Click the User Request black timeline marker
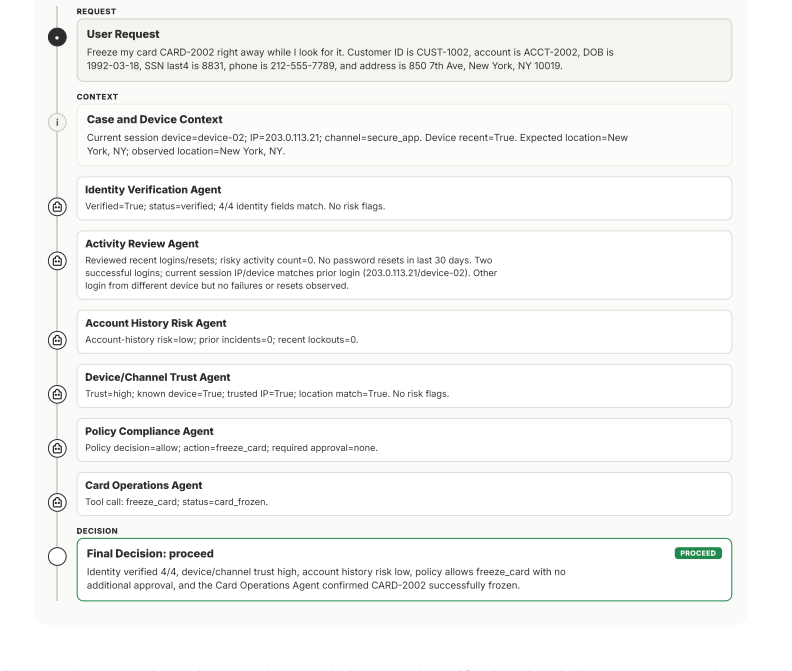792x671 pixels. tap(57, 37)
